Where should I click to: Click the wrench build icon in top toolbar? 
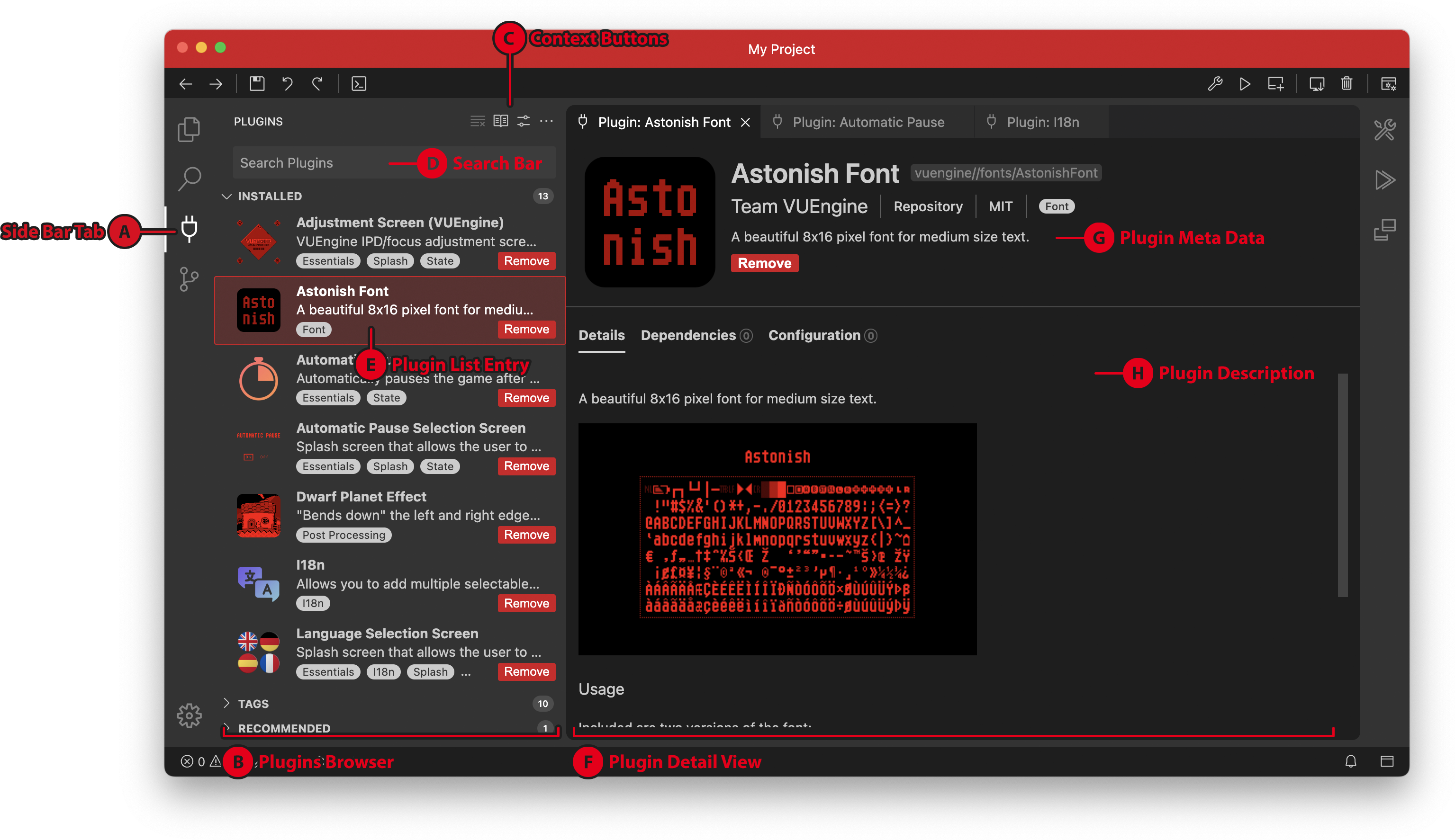(x=1215, y=84)
